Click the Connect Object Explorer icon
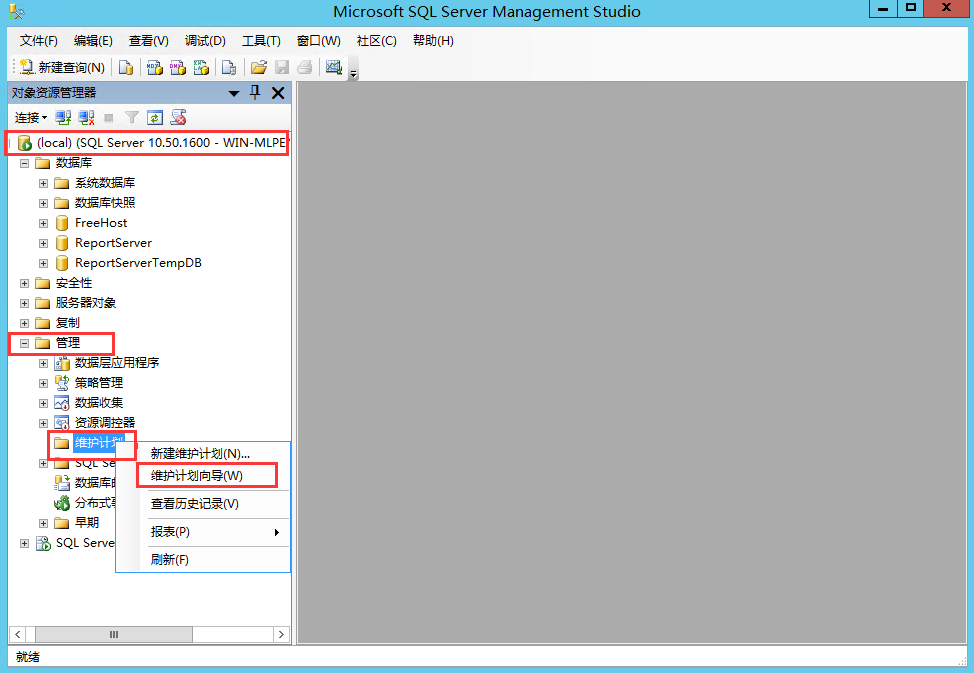This screenshot has width=974, height=673. tap(63, 117)
